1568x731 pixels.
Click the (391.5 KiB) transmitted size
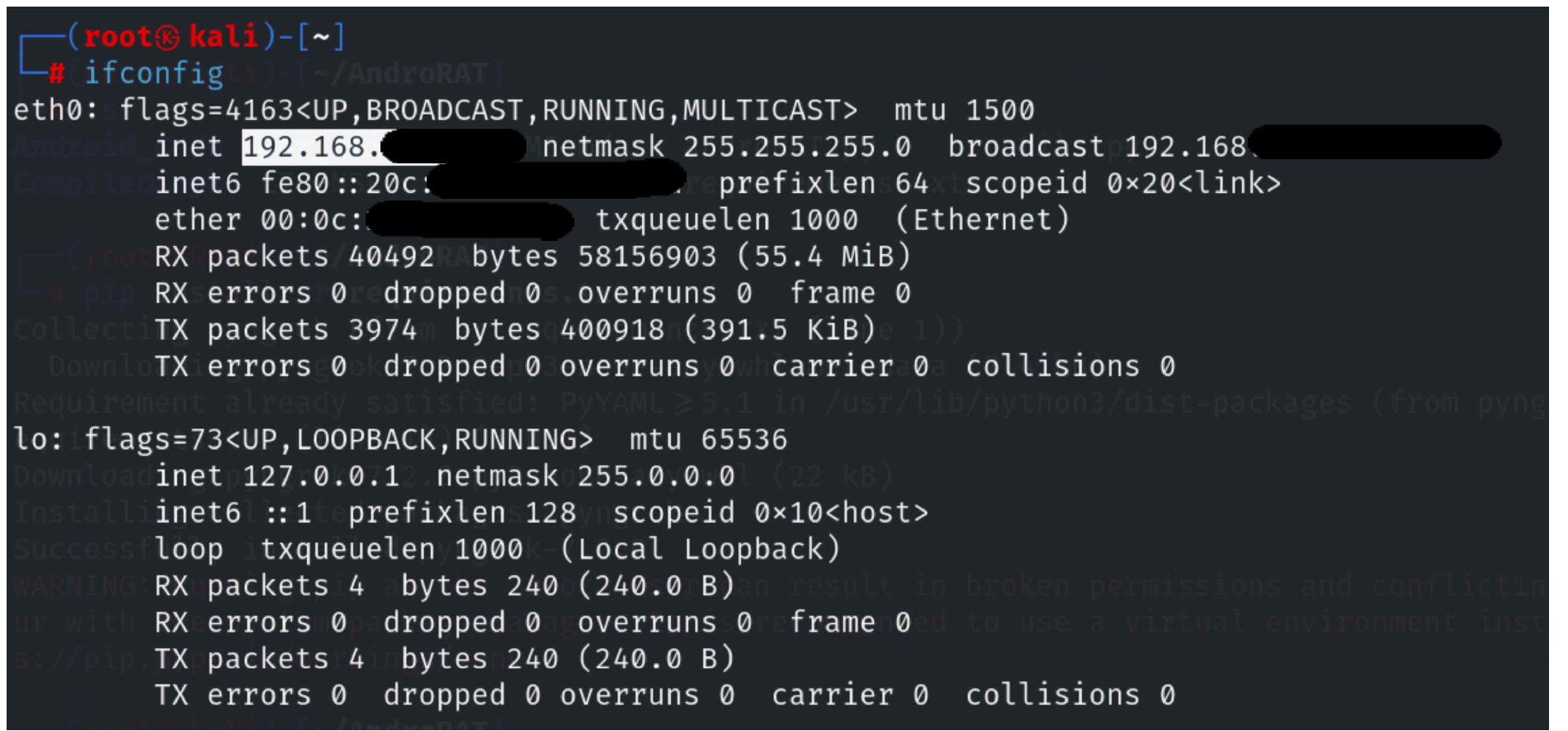pyautogui.click(x=779, y=330)
